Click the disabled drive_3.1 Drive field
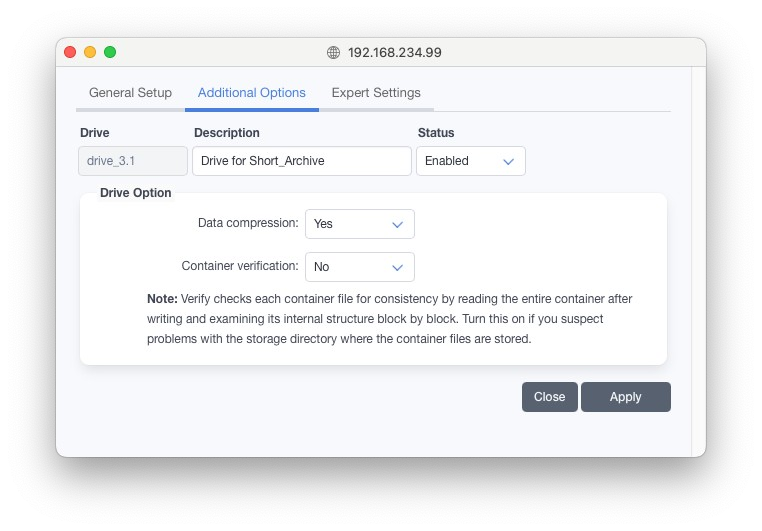This screenshot has width=762, height=531. click(133, 161)
